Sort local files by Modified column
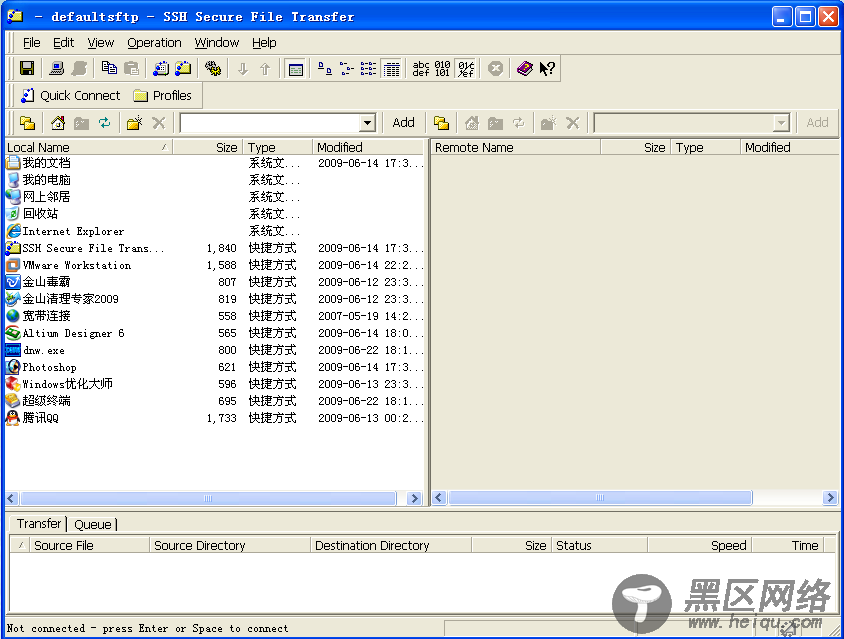Screen dimensions: 844x639 (x=369, y=147)
